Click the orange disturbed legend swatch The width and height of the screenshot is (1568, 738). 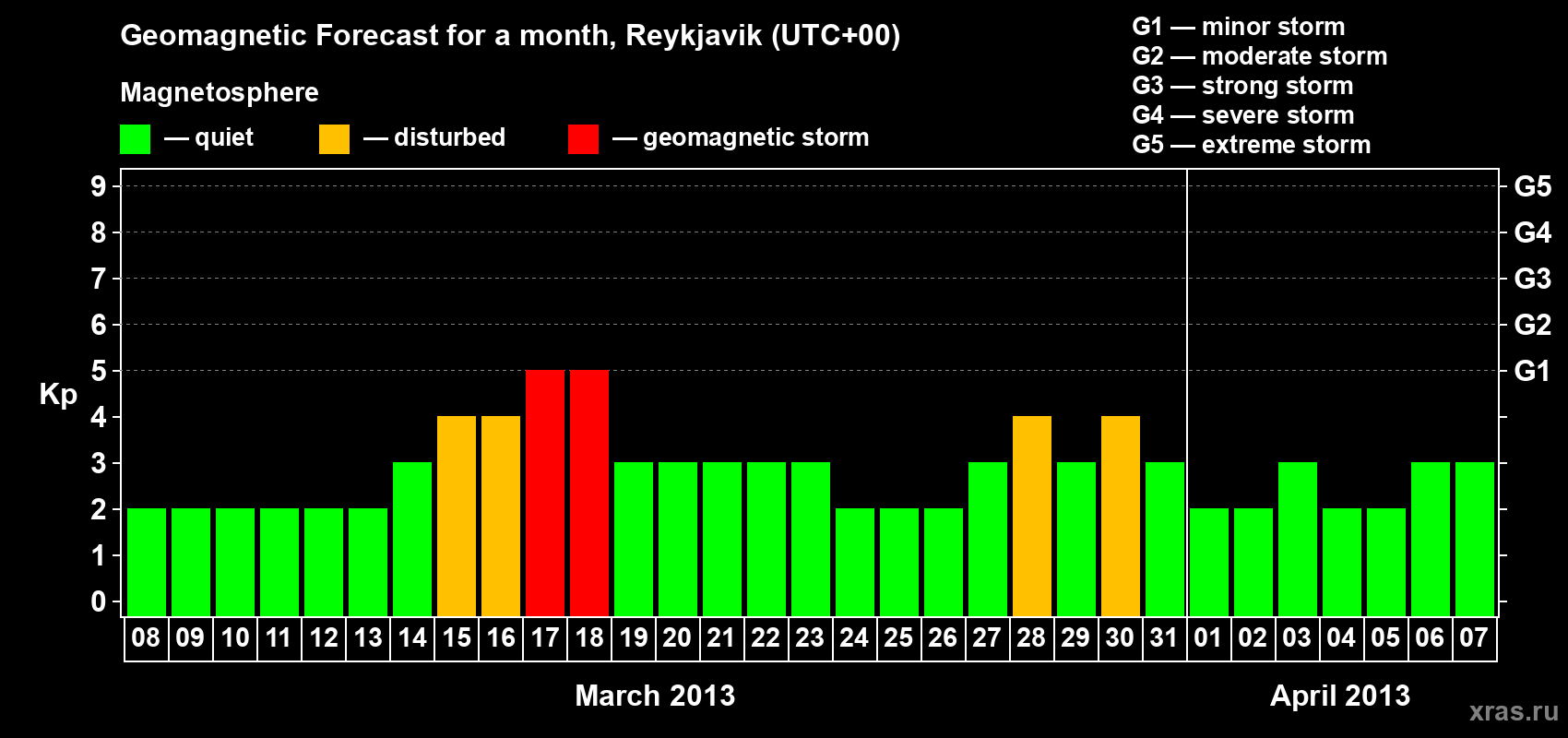(x=334, y=139)
